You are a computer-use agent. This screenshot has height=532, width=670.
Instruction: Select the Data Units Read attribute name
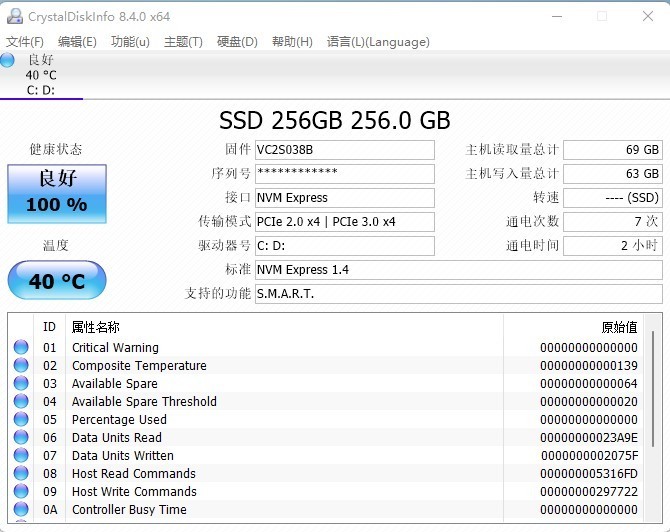[x=117, y=437]
